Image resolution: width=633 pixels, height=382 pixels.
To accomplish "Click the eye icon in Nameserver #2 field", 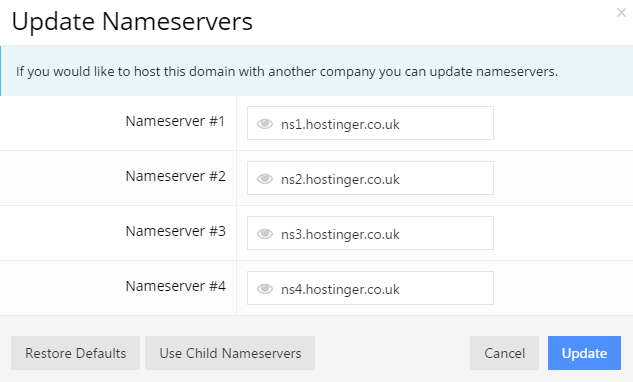I will 265,179.
